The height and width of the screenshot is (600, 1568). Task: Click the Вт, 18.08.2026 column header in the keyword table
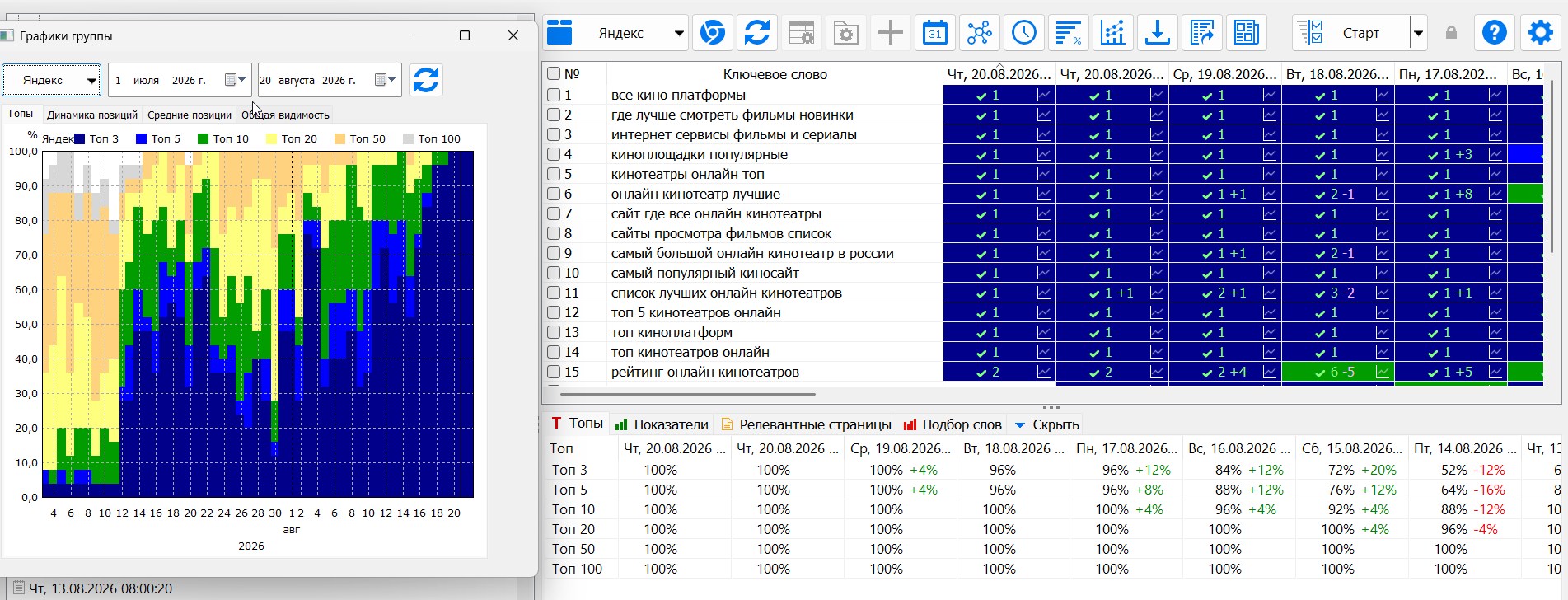(x=1337, y=74)
